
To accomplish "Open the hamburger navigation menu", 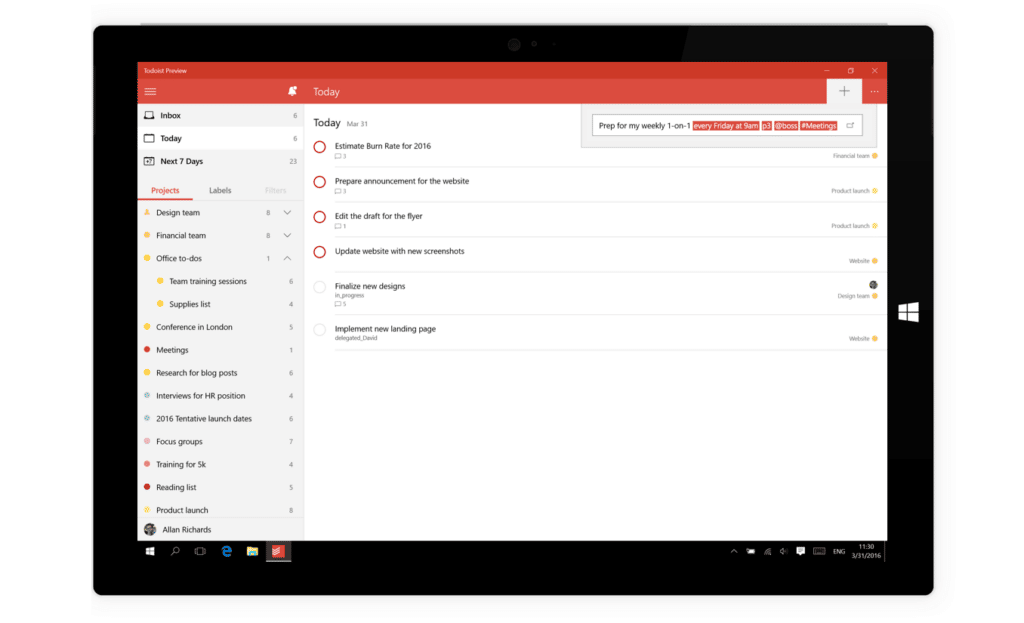I will click(150, 91).
